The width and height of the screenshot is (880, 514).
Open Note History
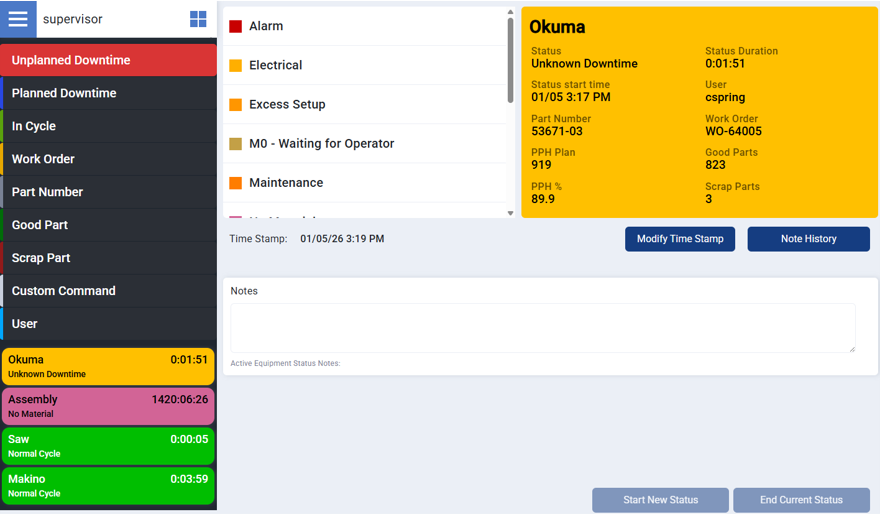pyautogui.click(x=808, y=239)
